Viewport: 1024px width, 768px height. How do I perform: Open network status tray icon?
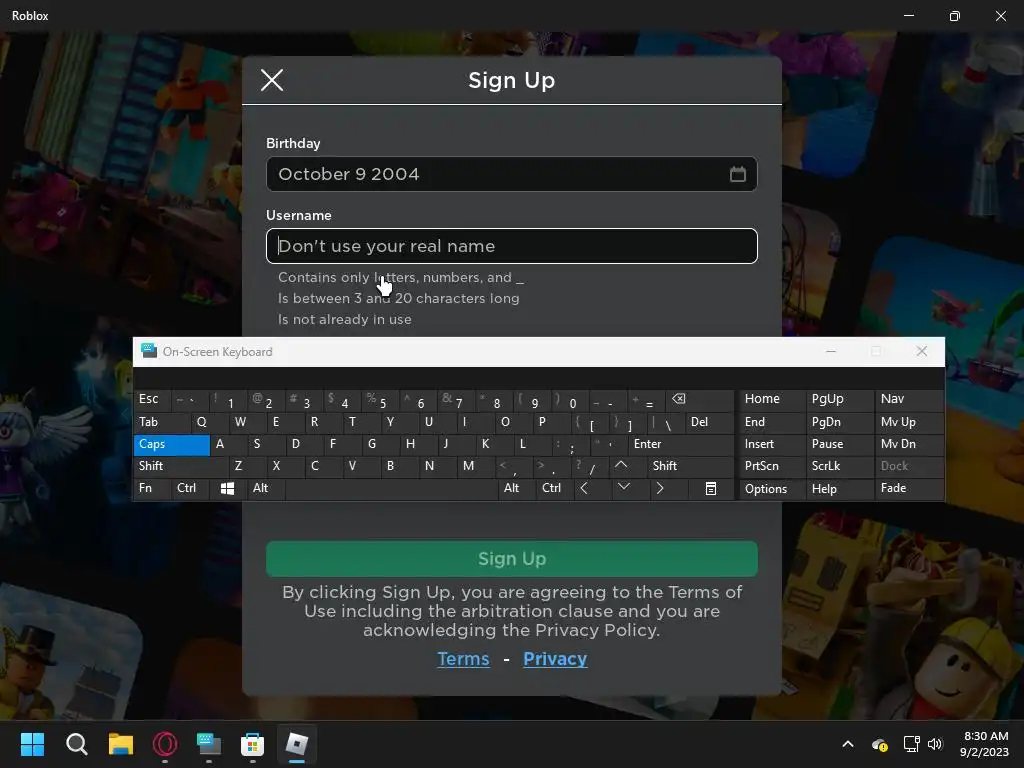(x=911, y=744)
